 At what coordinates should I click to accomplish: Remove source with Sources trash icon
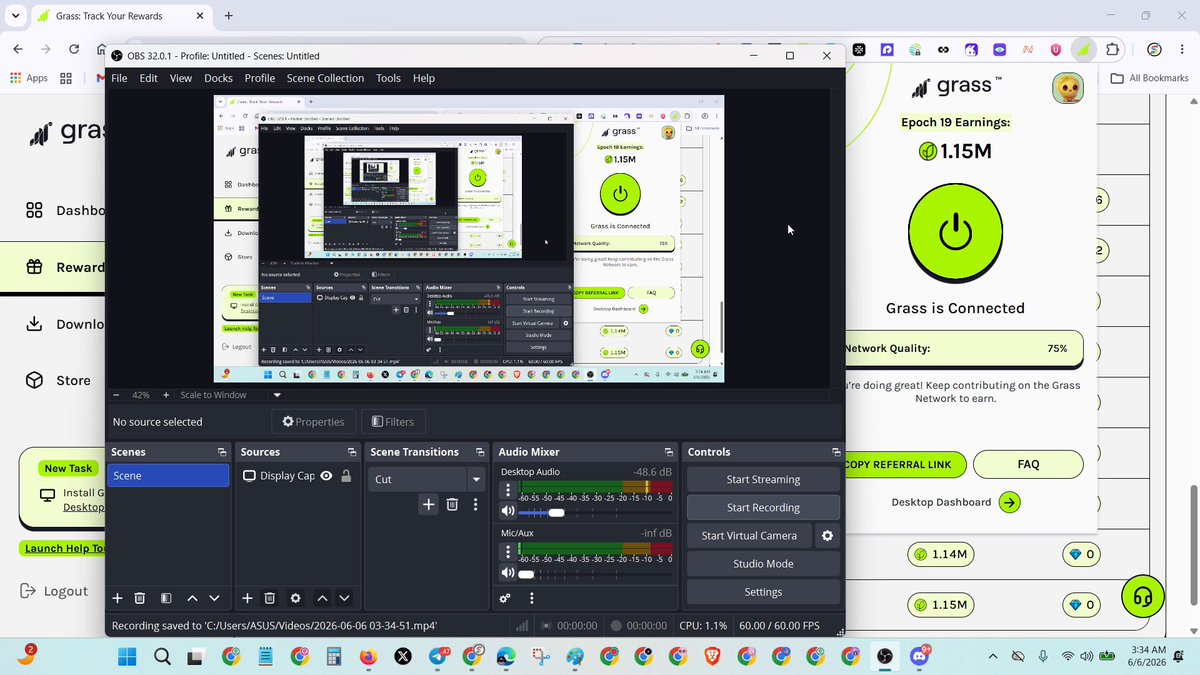point(270,598)
